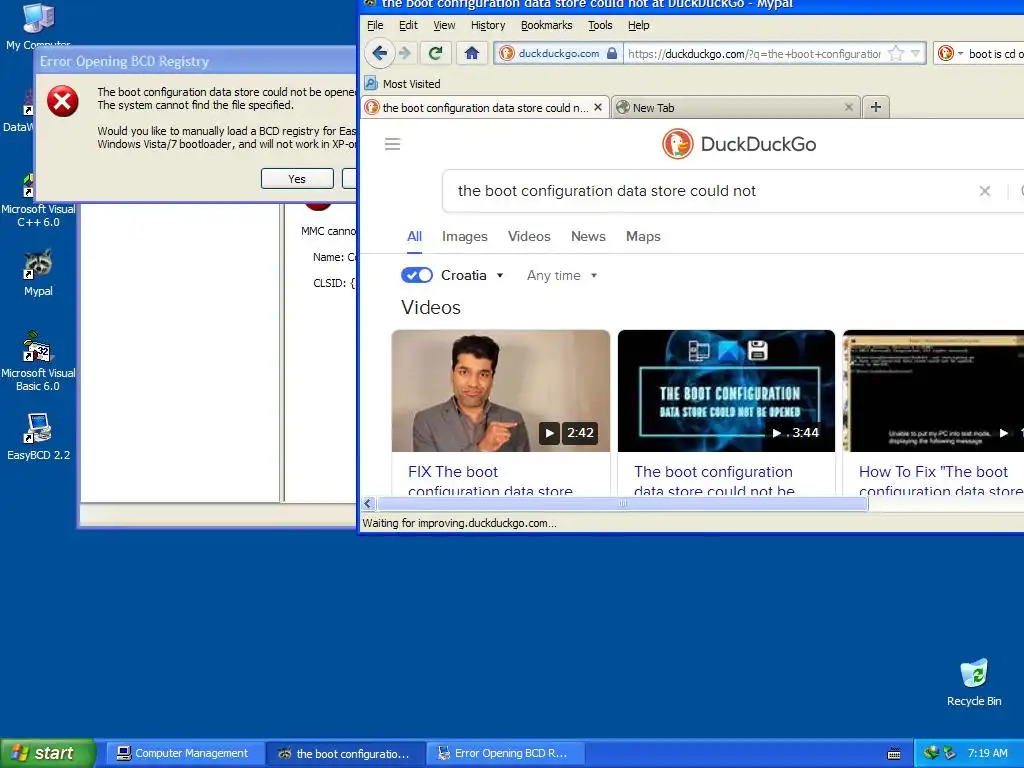Click the Most Visited bookmark icon
The width and height of the screenshot is (1024, 768).
coord(371,84)
